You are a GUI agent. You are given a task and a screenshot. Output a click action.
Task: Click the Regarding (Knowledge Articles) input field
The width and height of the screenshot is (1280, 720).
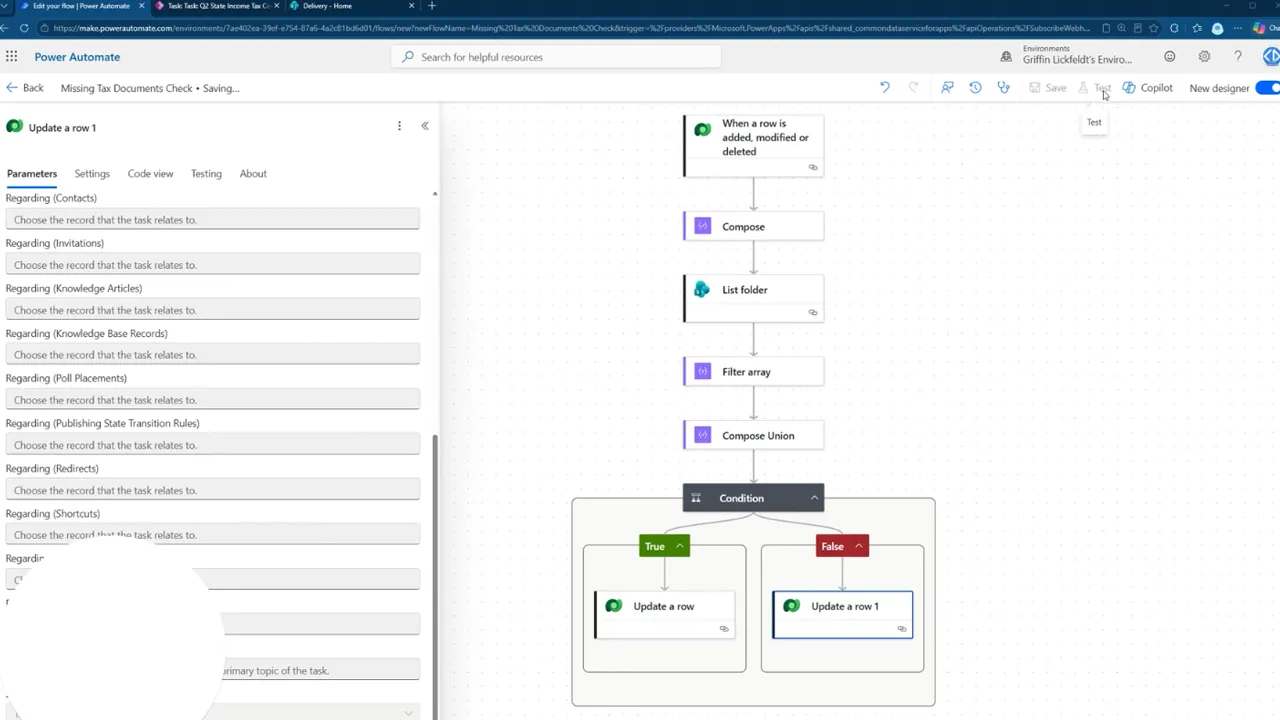(x=213, y=310)
